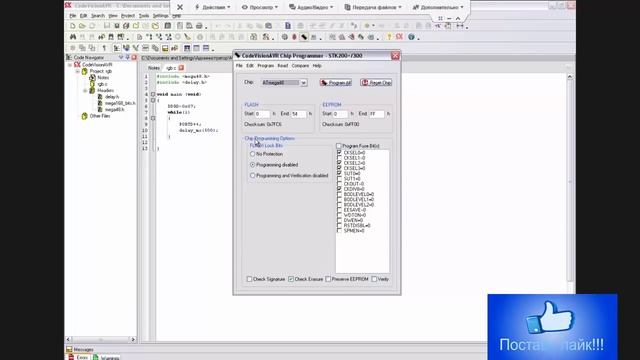Click the printer icon in the top toolbar

pos(199,26)
